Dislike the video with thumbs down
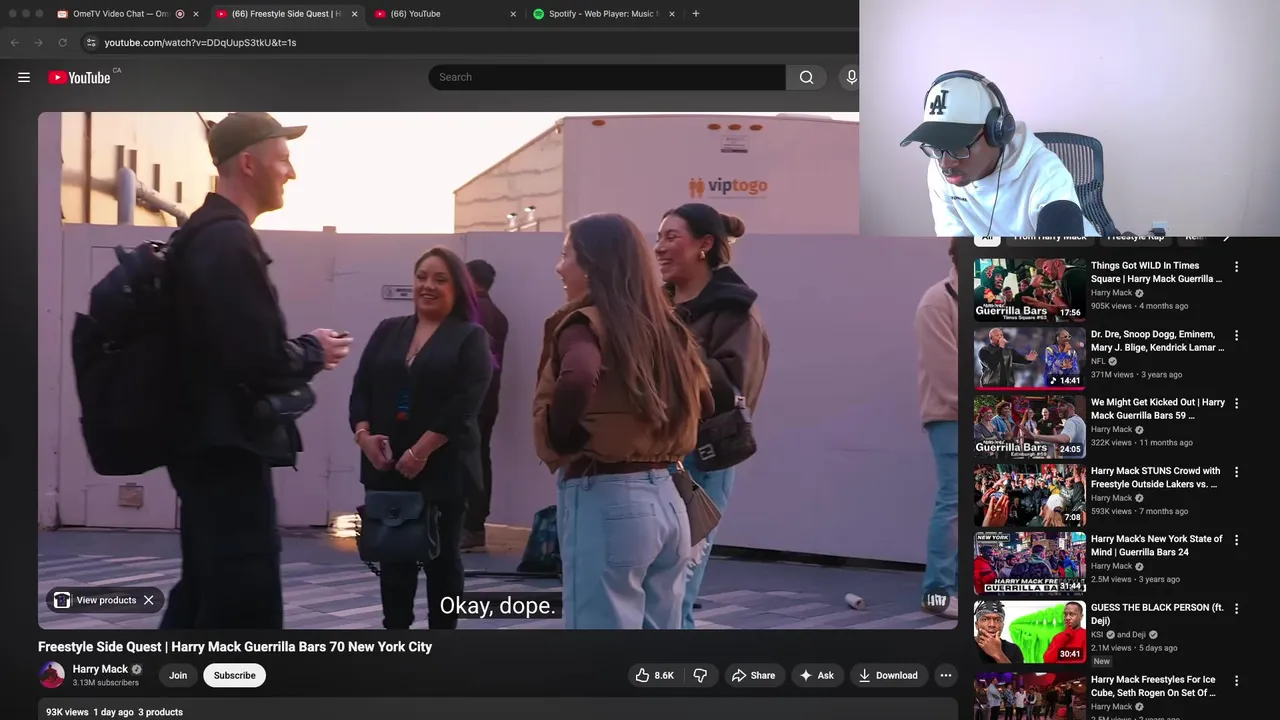The width and height of the screenshot is (1280, 720). pyautogui.click(x=700, y=675)
